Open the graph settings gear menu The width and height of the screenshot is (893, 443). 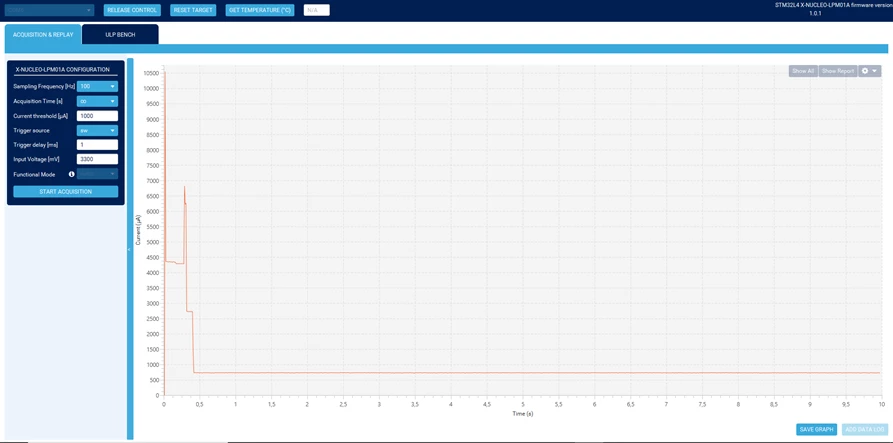[870, 71]
